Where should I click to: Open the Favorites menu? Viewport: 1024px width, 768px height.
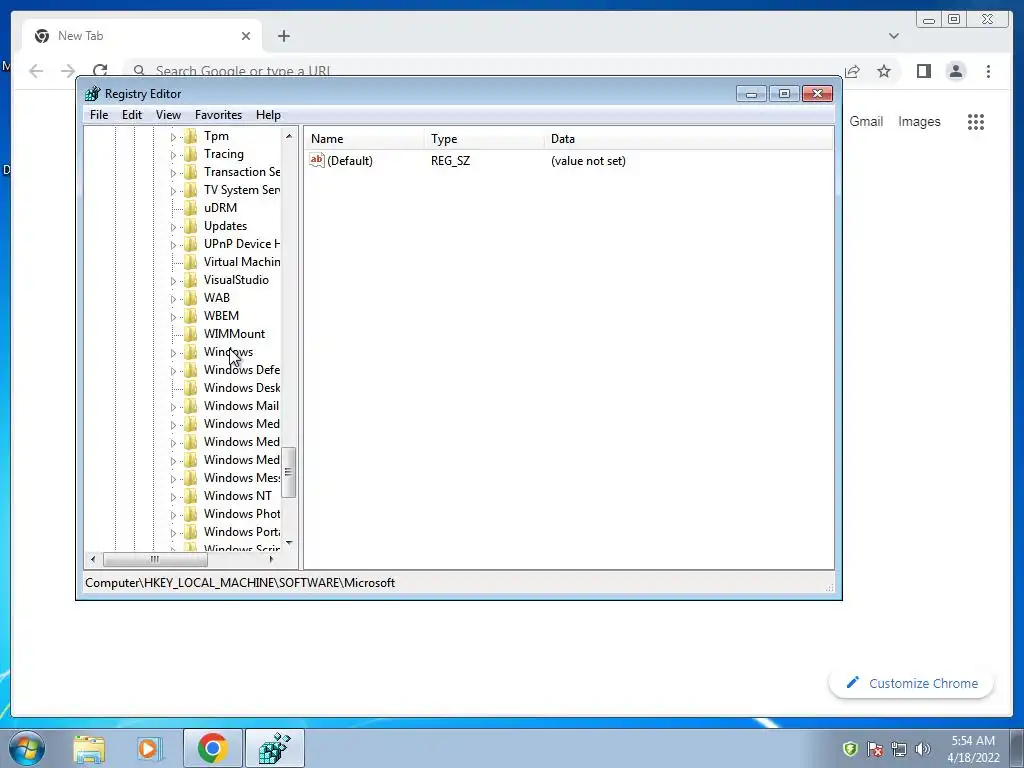point(218,115)
